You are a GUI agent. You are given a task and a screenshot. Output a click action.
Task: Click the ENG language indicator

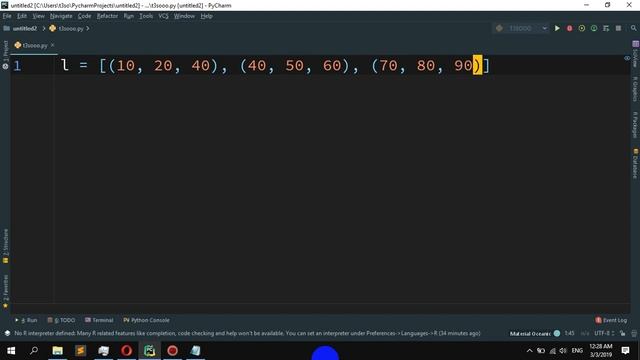pos(577,351)
